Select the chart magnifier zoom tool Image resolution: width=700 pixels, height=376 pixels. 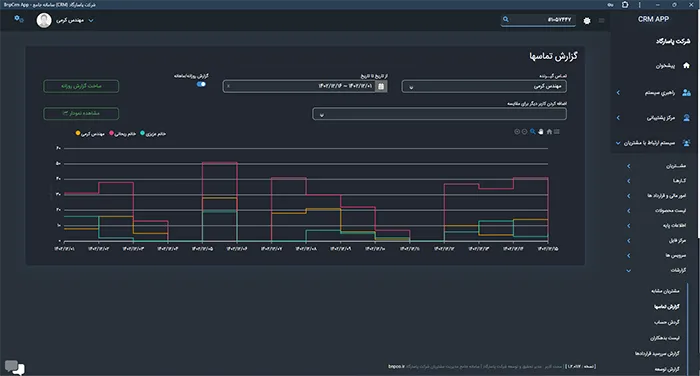tap(533, 132)
